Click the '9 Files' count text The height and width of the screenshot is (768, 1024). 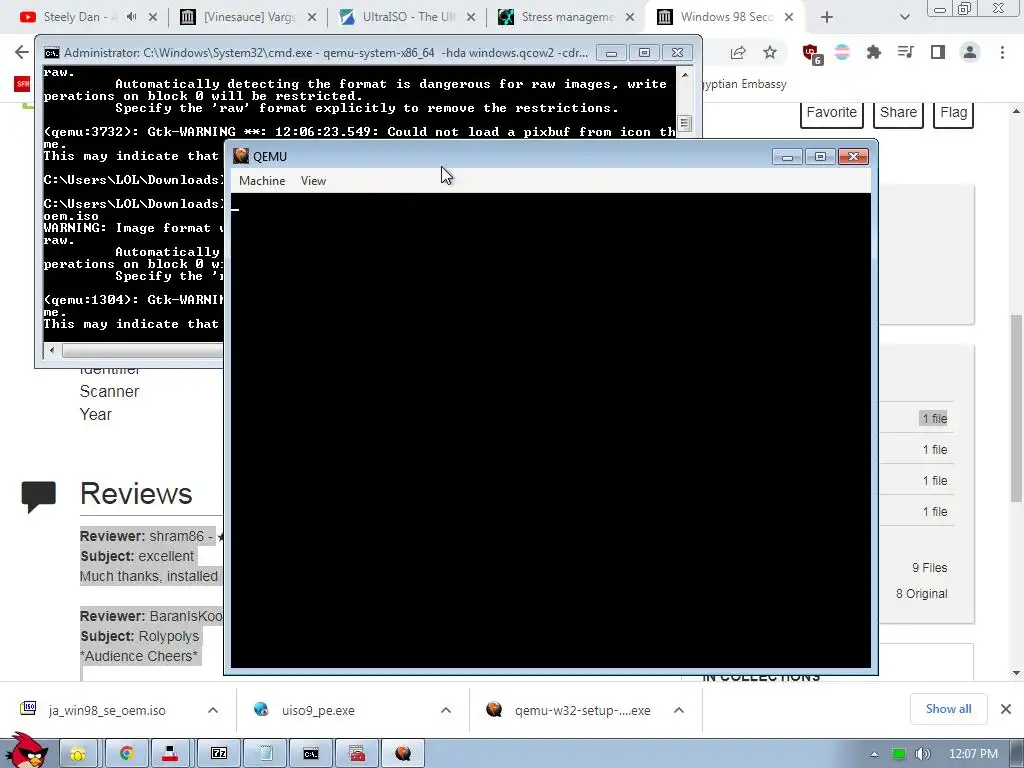(x=929, y=568)
